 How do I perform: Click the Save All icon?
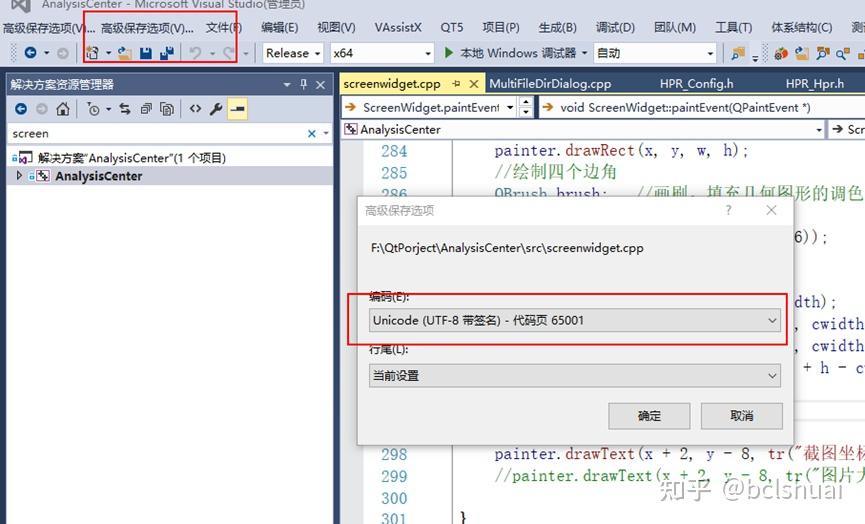point(167,53)
